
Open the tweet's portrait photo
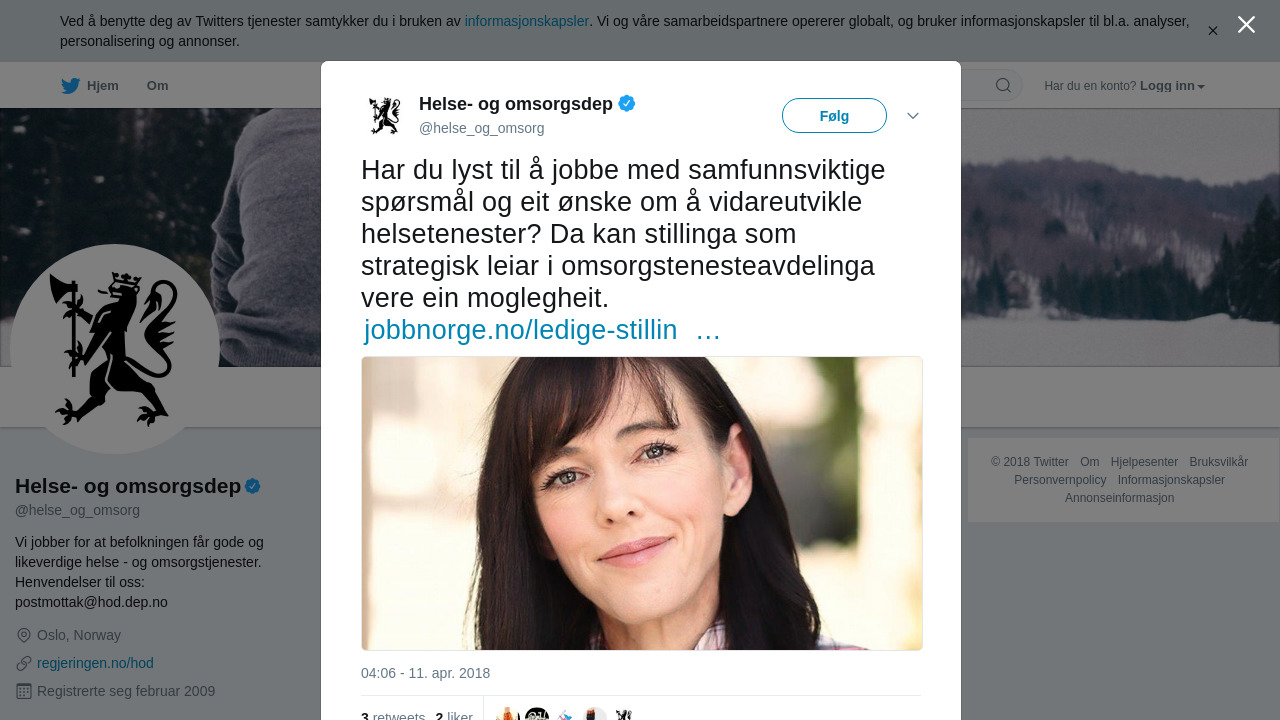click(x=642, y=503)
